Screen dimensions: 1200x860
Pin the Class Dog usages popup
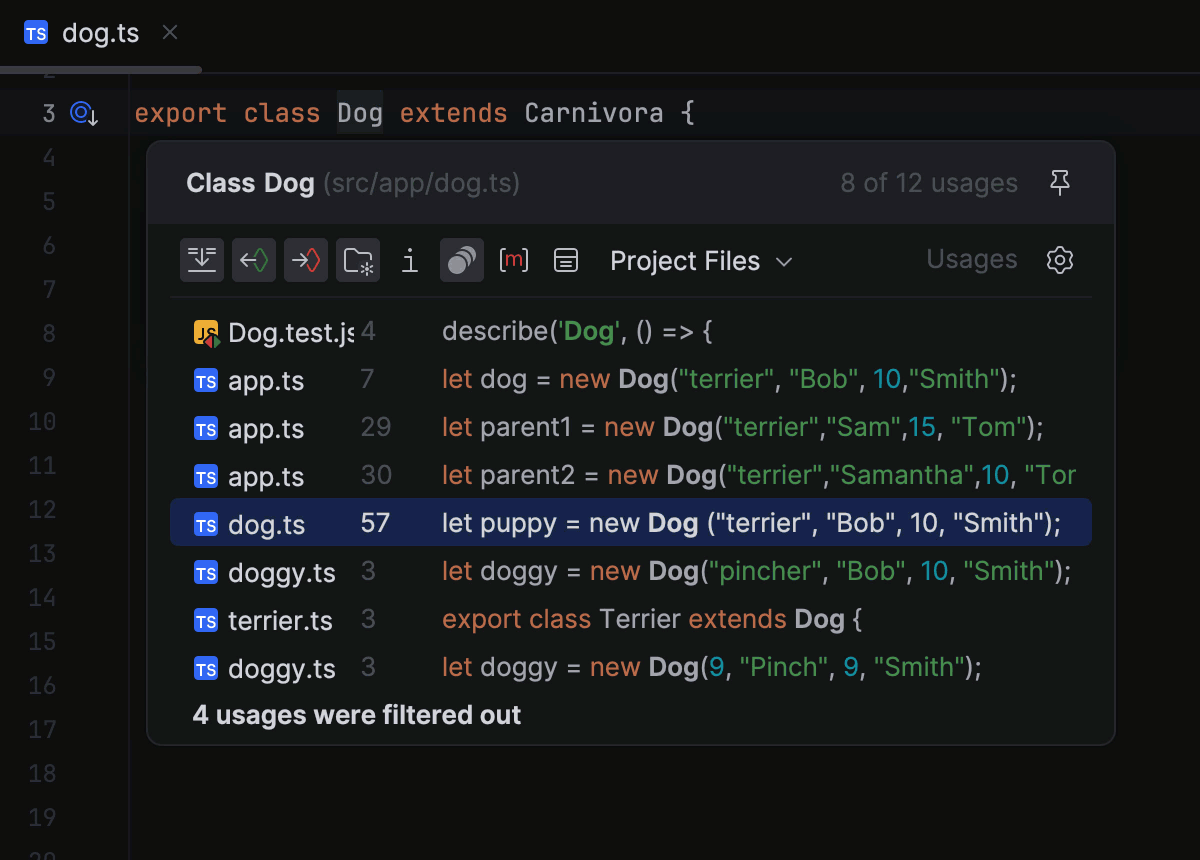pos(1060,183)
